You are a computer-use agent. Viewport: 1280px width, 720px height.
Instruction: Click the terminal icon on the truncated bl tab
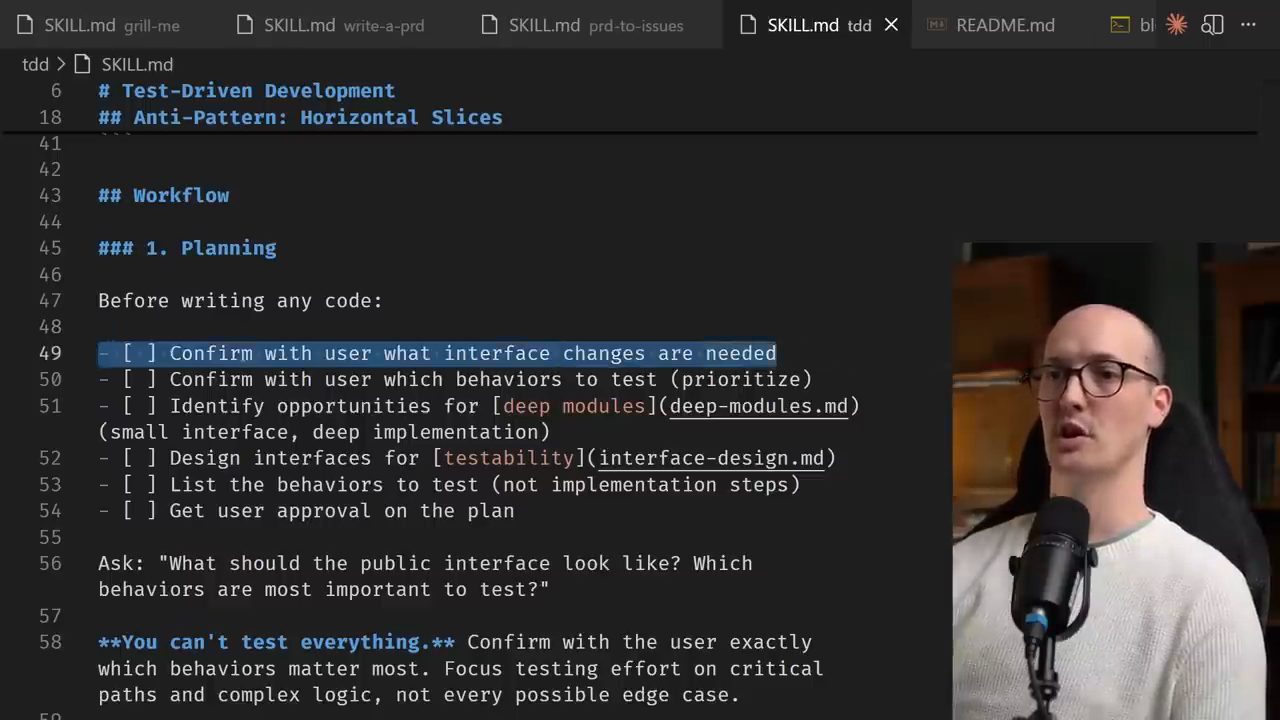click(1120, 25)
